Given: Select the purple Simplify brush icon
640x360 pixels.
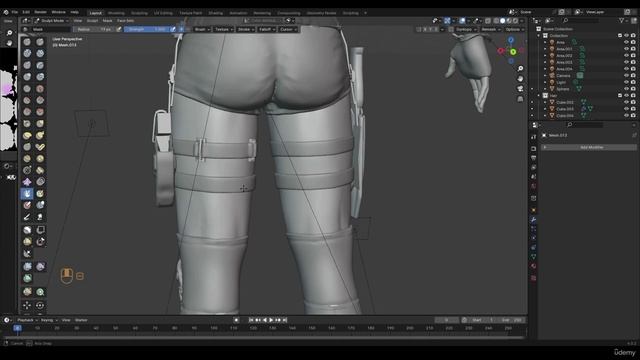Looking at the screenshot, I should click(x=27, y=182).
